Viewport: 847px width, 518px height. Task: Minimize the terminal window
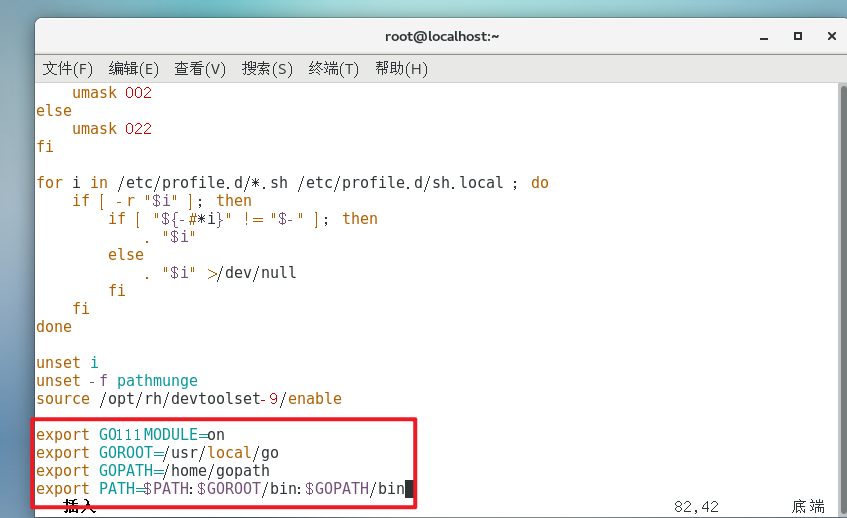pyautogui.click(x=765, y=36)
